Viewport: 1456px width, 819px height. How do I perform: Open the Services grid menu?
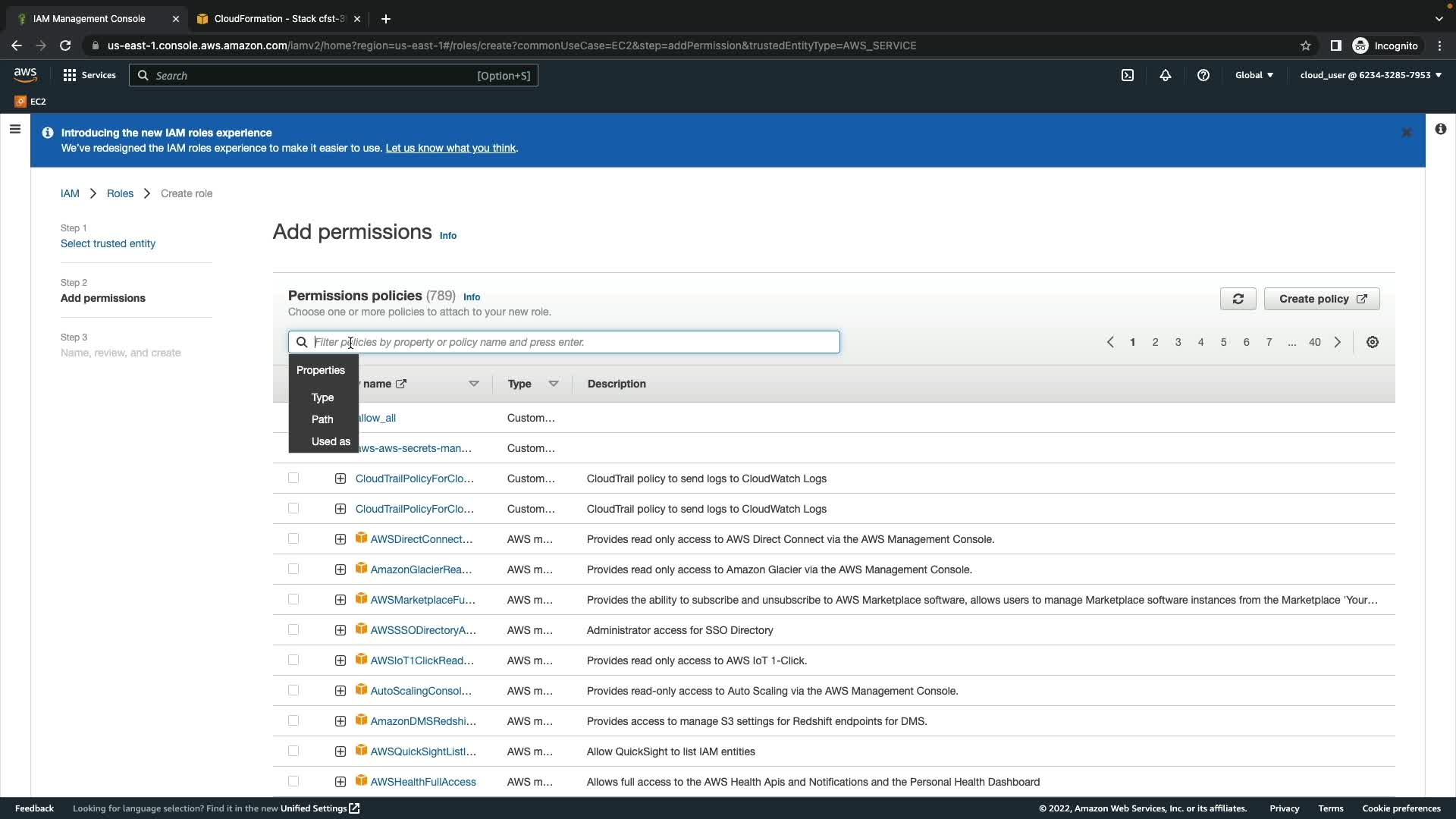89,75
